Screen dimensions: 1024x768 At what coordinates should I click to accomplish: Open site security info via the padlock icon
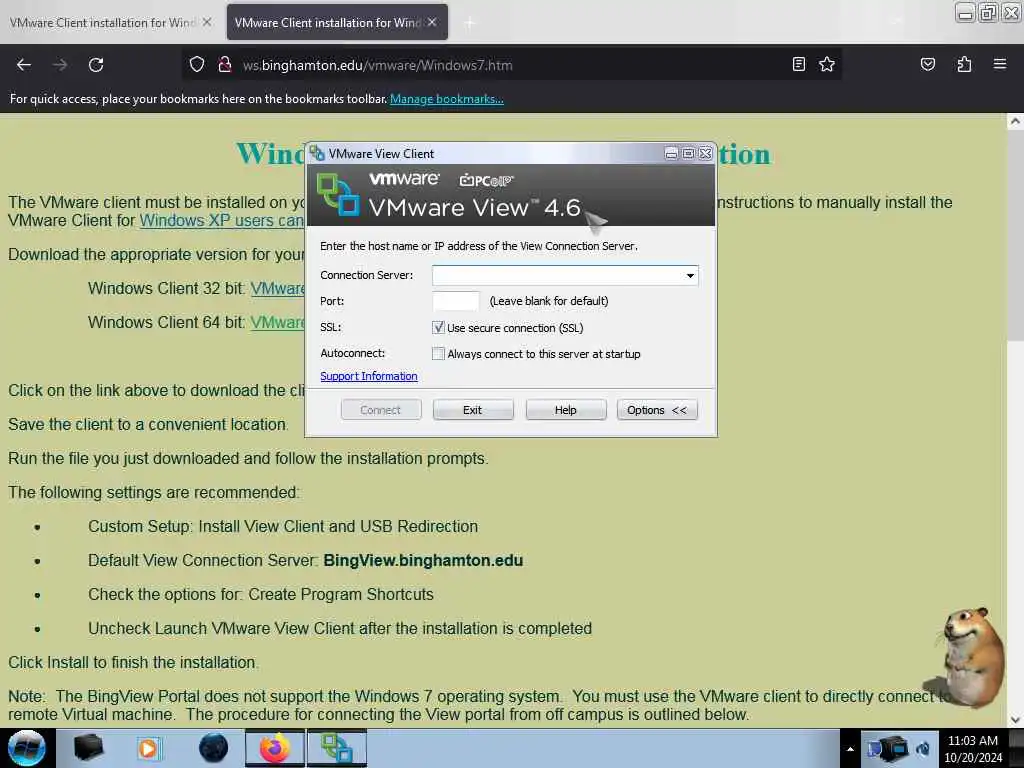pyautogui.click(x=225, y=65)
